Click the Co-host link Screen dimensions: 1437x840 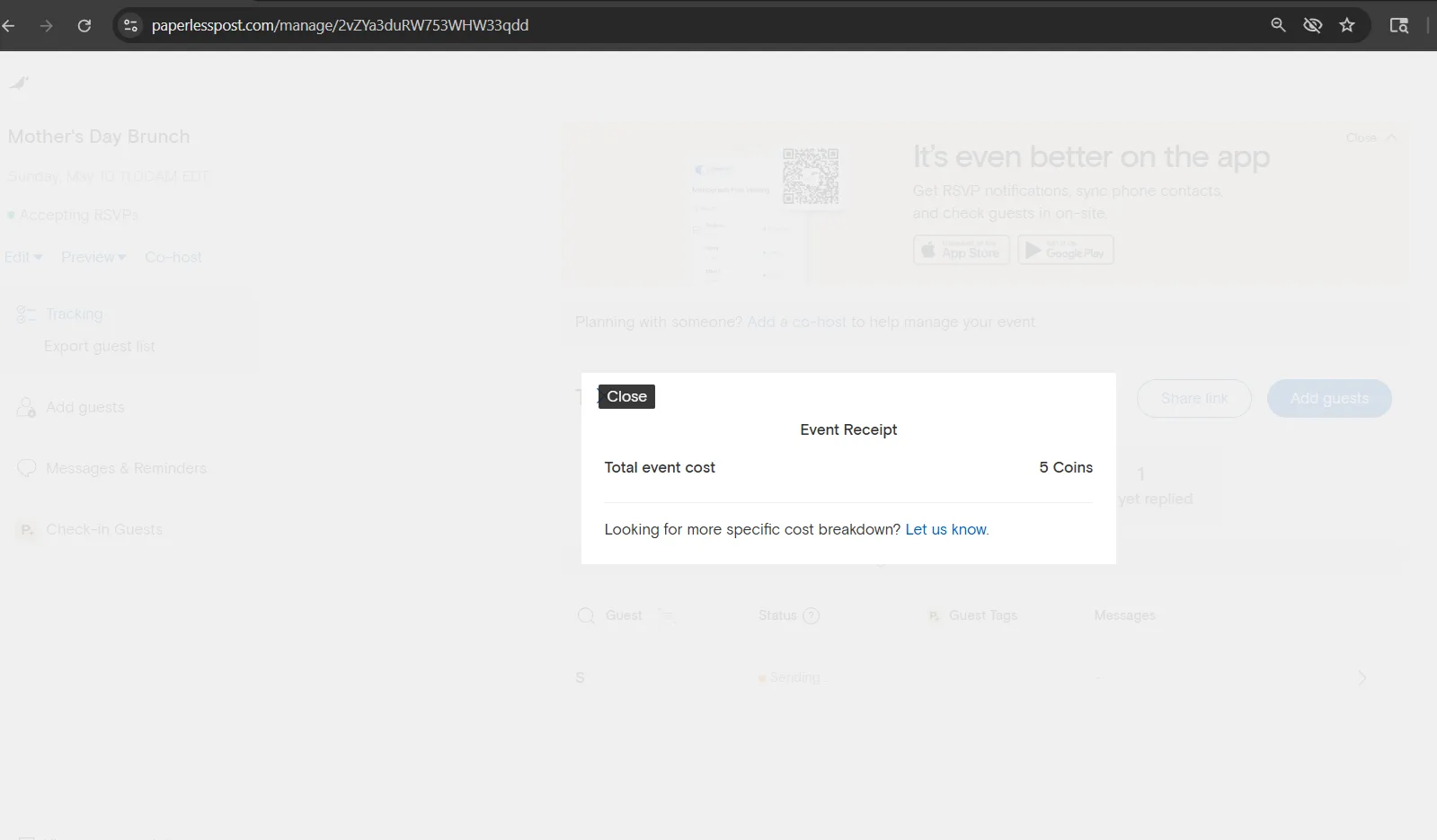(173, 257)
